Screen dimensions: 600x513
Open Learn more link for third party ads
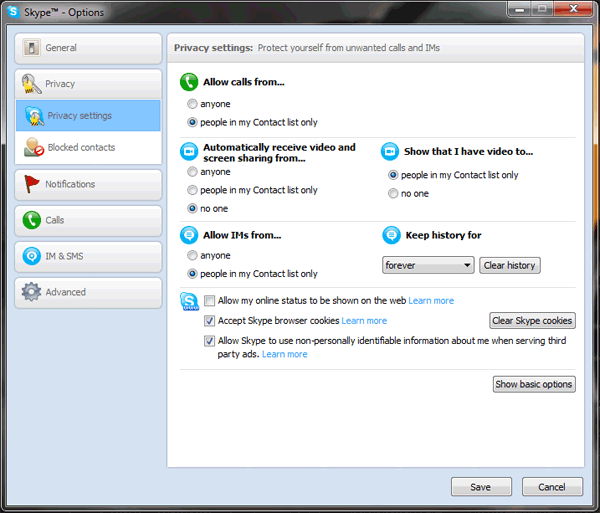pyautogui.click(x=285, y=355)
